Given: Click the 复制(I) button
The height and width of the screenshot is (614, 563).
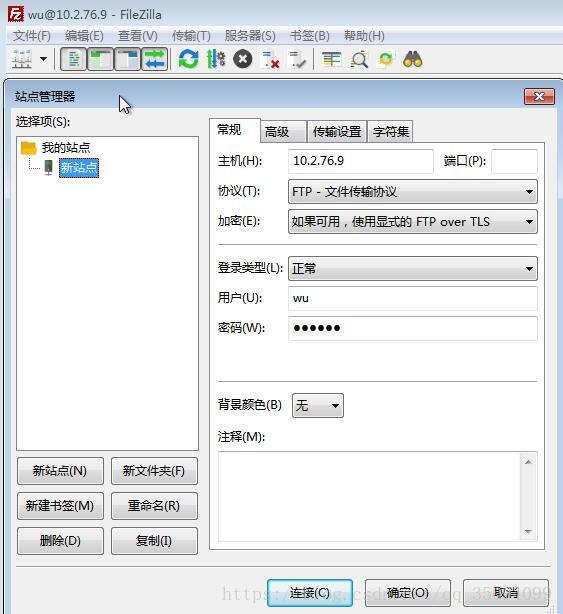Looking at the screenshot, I should pyautogui.click(x=154, y=541).
